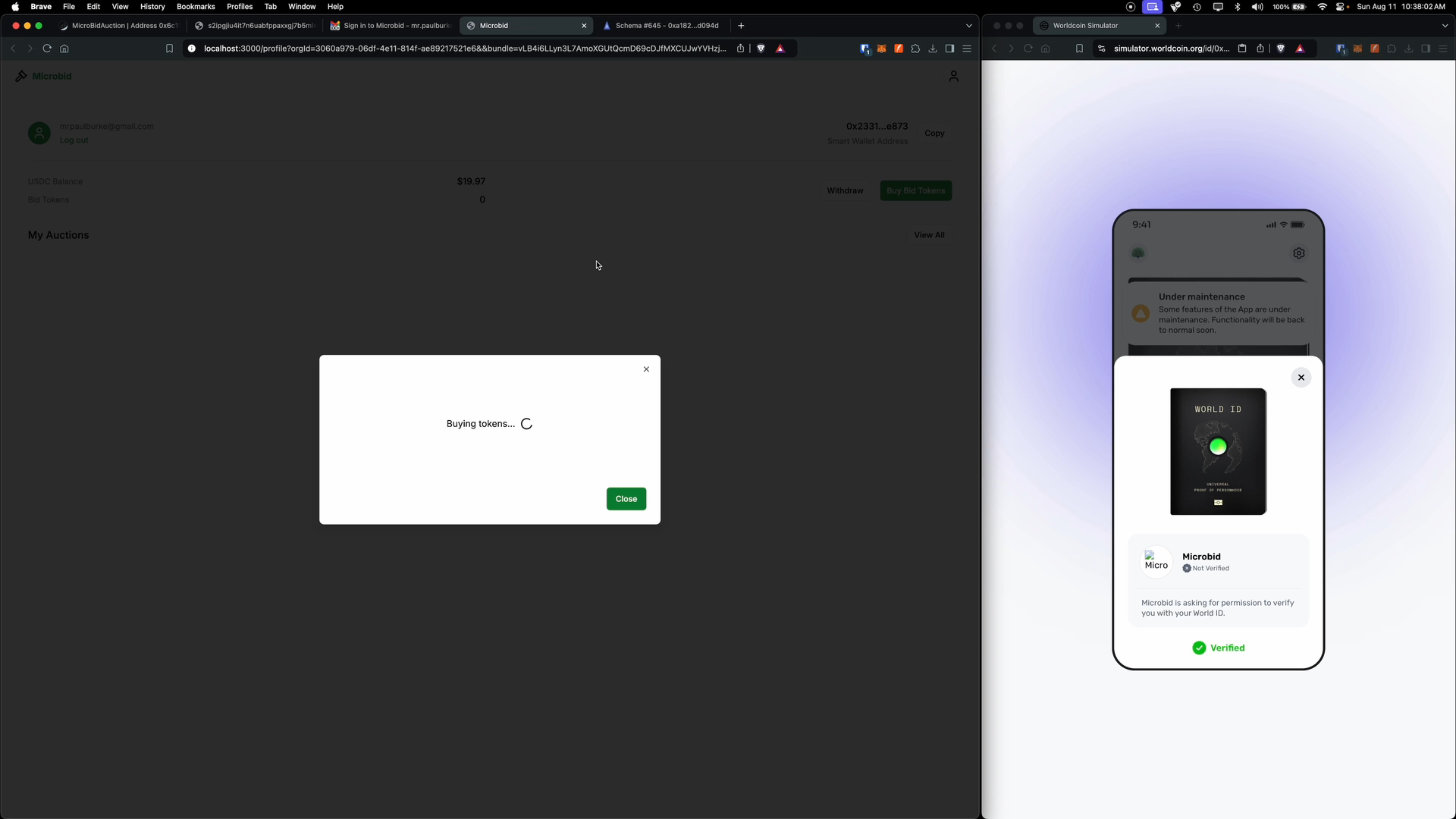Click the home button in the main browser toolbar
This screenshot has width=1456, height=819.
click(x=64, y=49)
